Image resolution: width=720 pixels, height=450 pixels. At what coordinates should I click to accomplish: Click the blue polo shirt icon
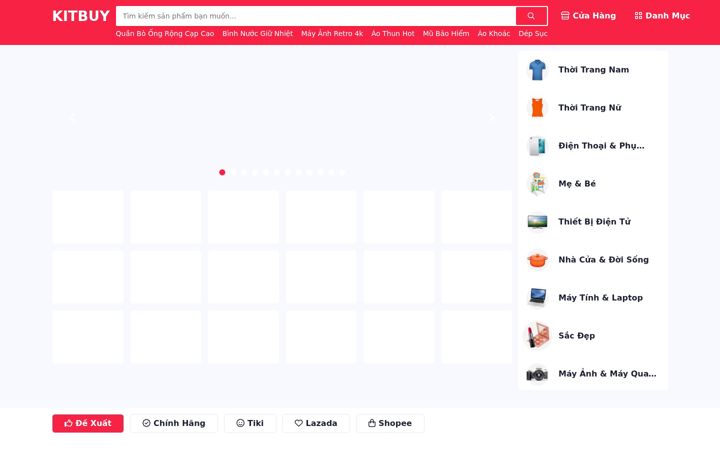pyautogui.click(x=537, y=70)
